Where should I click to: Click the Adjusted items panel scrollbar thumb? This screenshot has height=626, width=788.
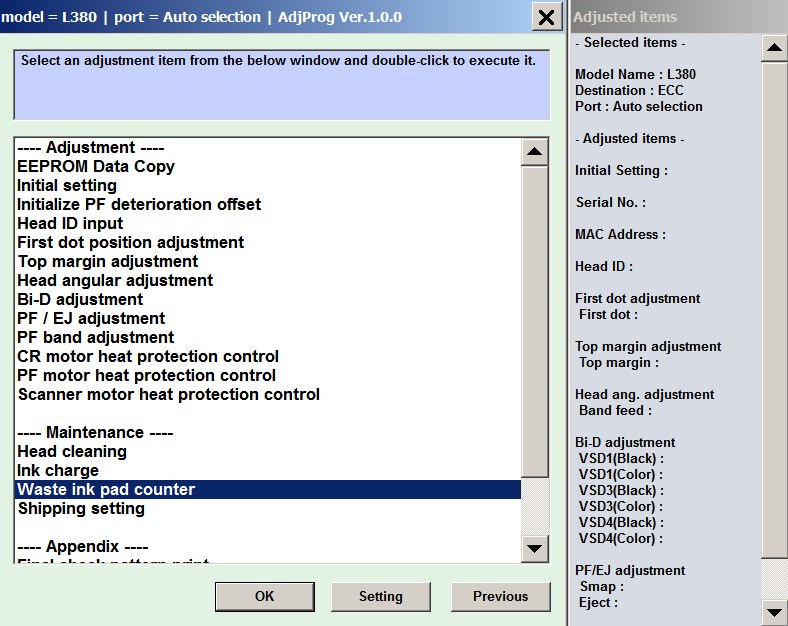[x=774, y=310]
